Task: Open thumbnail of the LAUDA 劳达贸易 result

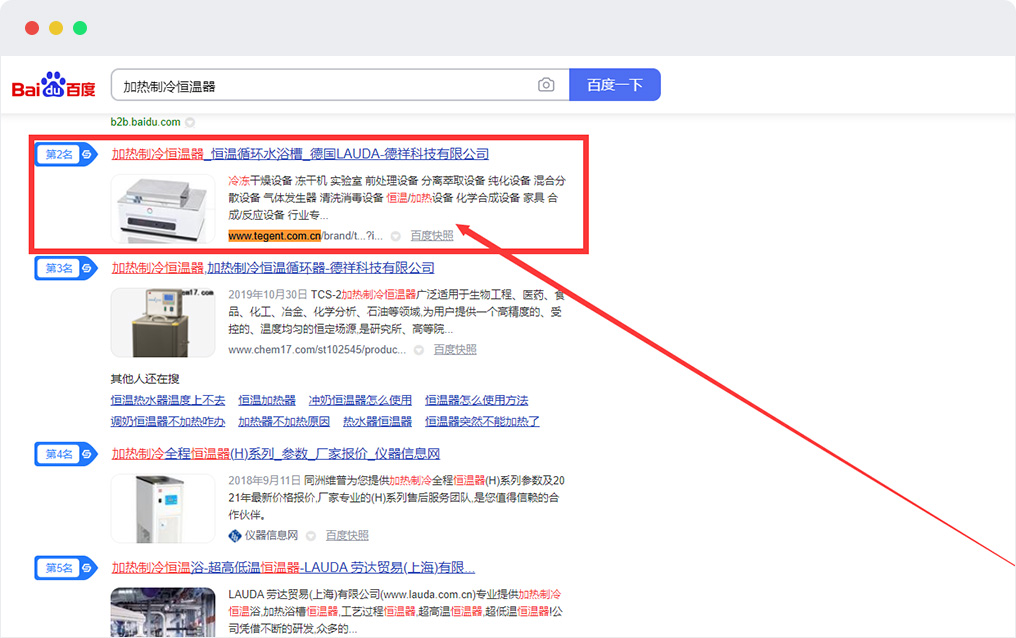Action: click(163, 612)
